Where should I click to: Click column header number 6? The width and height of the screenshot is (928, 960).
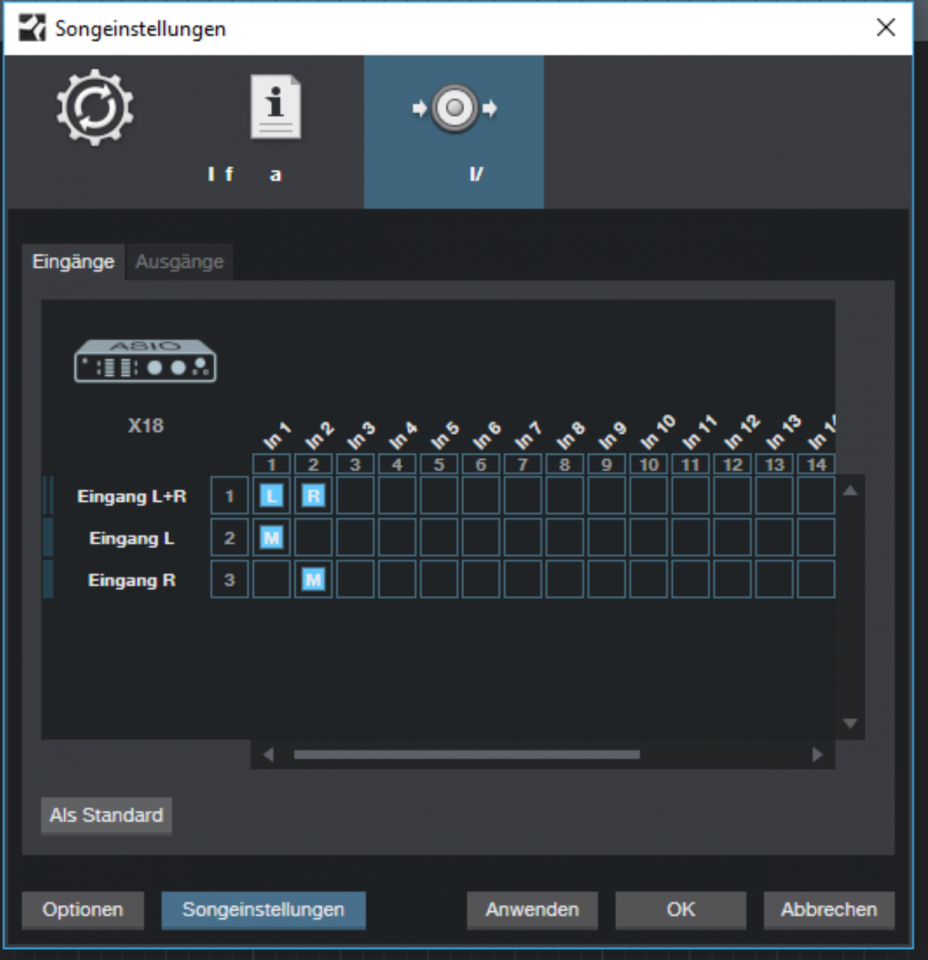point(481,464)
